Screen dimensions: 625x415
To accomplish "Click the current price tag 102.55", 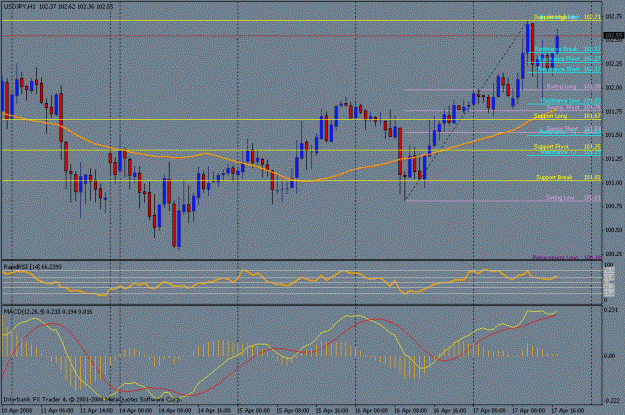I will 614,35.
